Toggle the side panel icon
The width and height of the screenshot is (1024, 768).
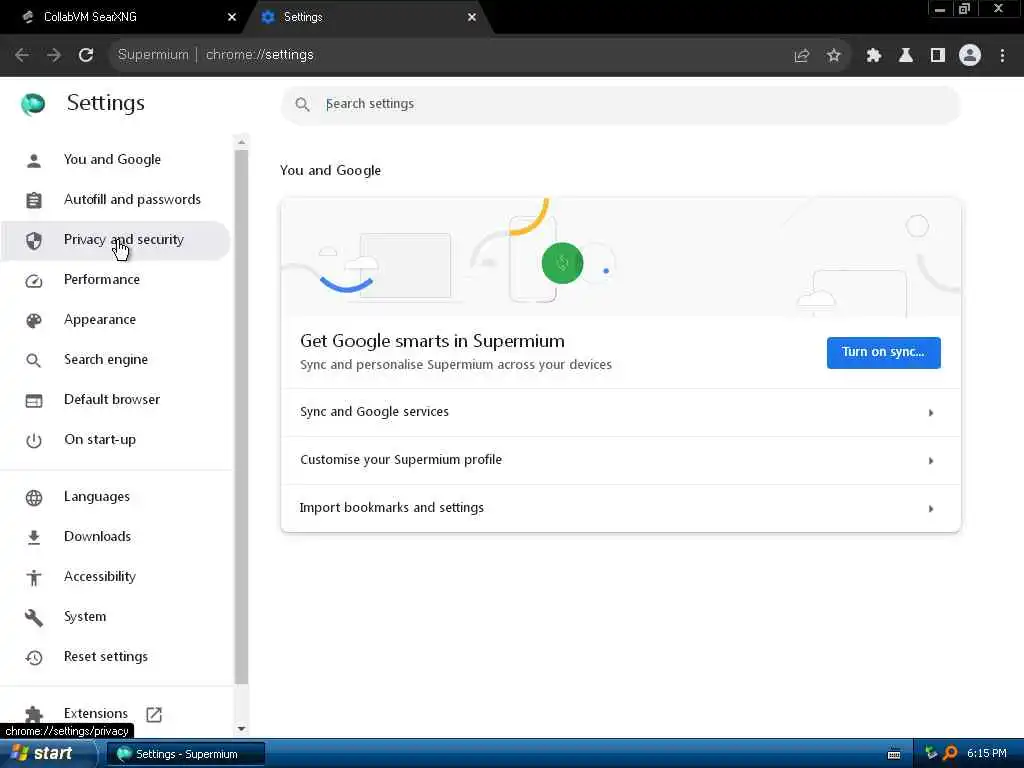click(x=938, y=56)
